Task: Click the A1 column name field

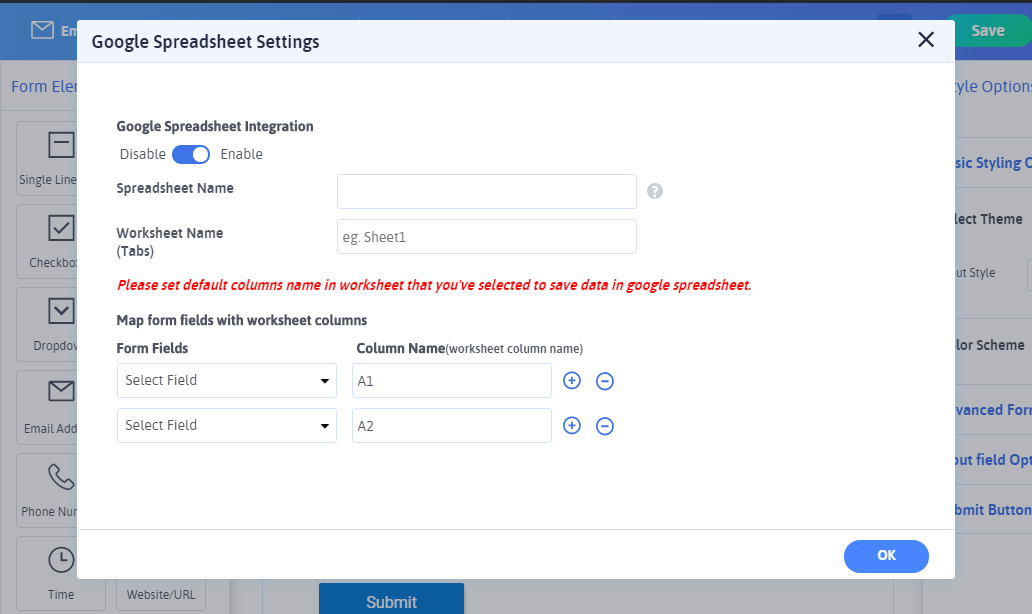Action: click(452, 380)
